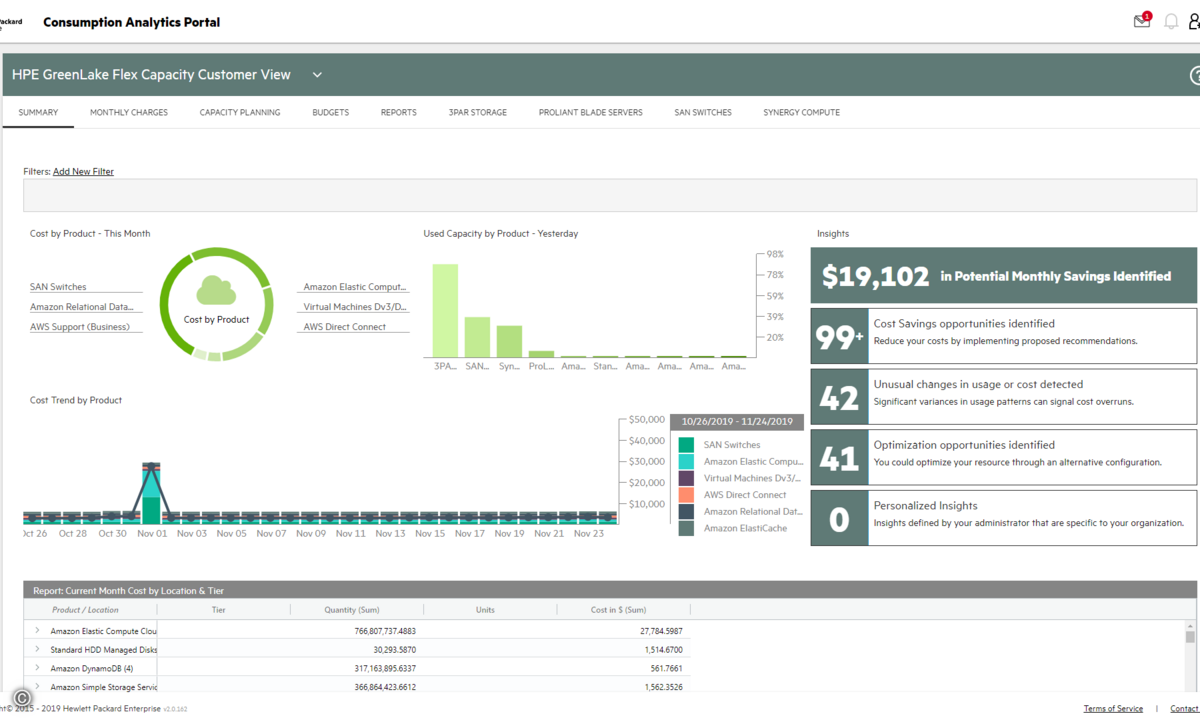Open the user account settings icon
Viewport: 1200px width, 720px height.
pos(1194,22)
